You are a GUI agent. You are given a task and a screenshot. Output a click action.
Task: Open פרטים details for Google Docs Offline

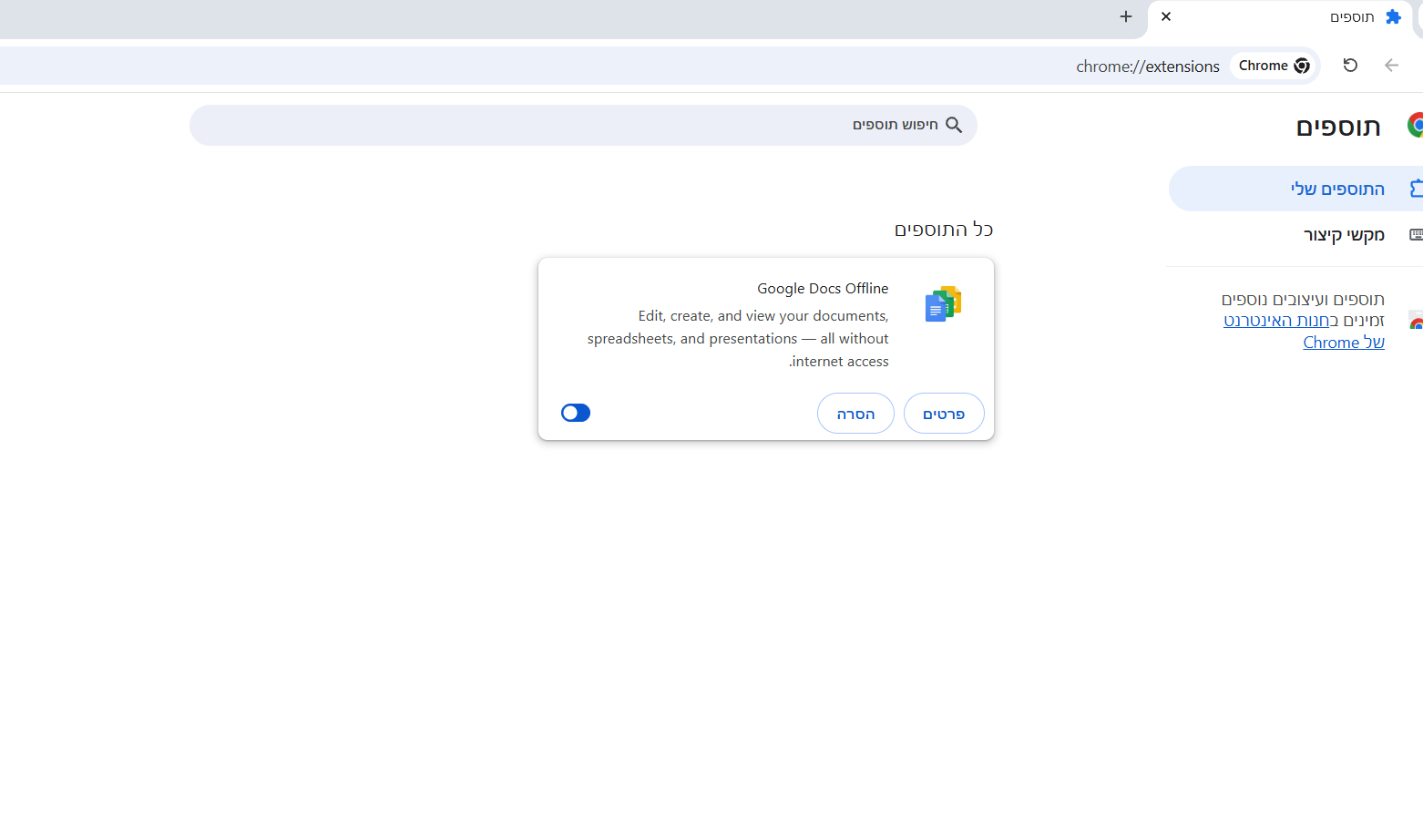coord(944,414)
